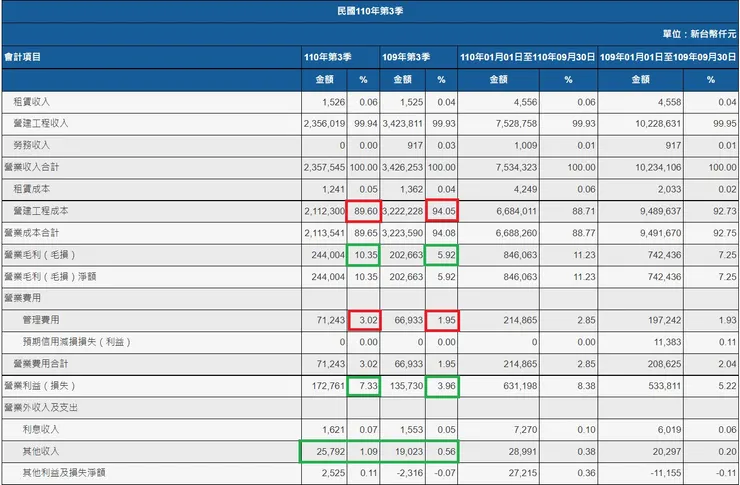Click the 單位：新台幣仟元 unit label

(699, 34)
